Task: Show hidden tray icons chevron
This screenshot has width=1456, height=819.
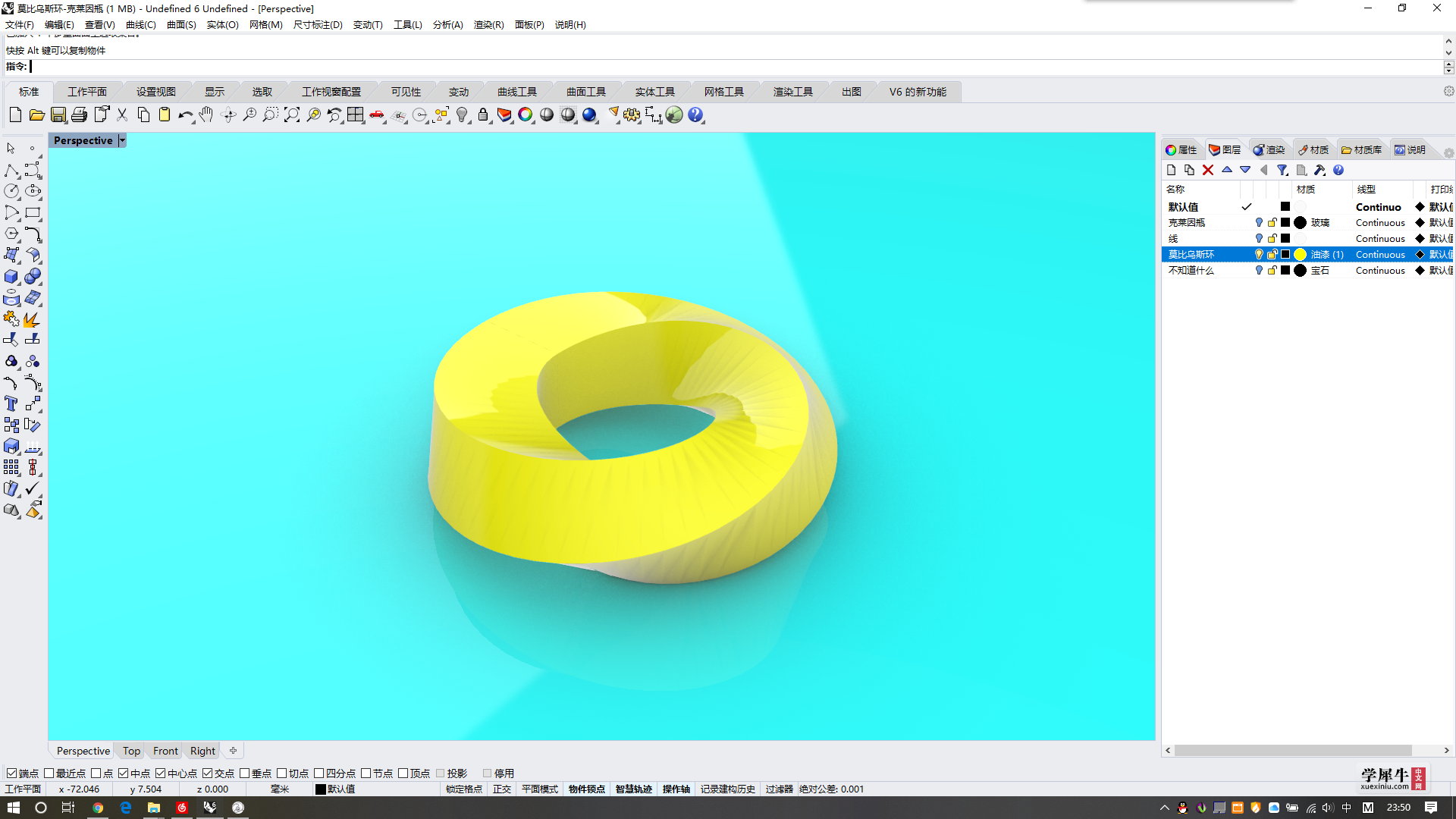Action: tap(1165, 808)
